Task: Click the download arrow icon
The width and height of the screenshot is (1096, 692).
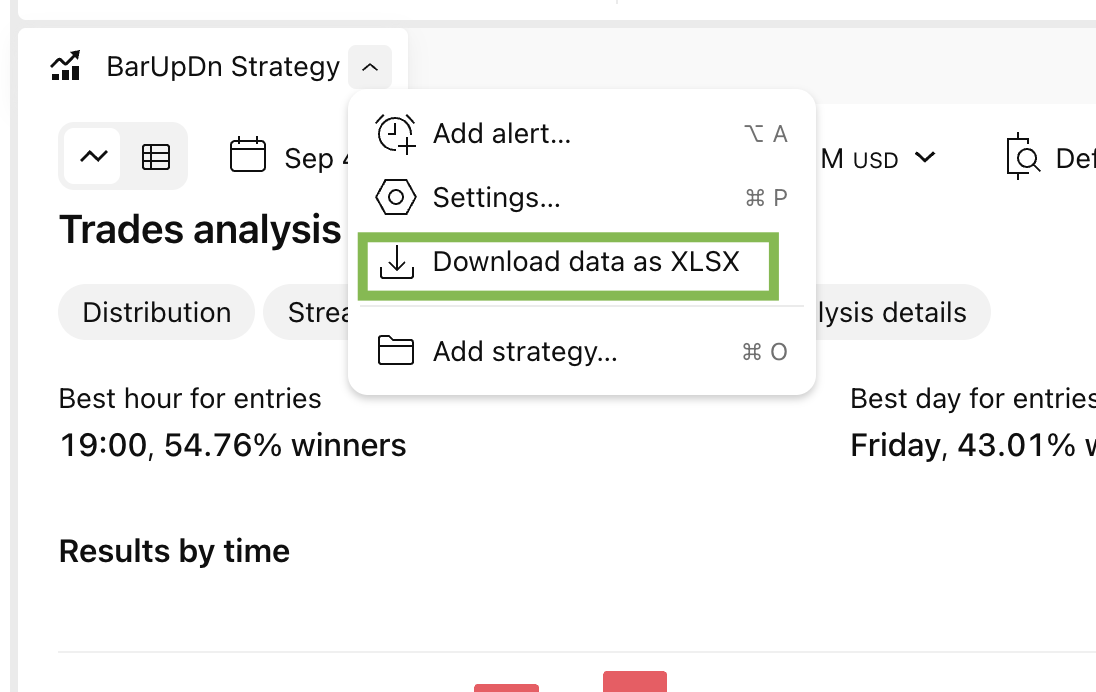Action: 396,263
